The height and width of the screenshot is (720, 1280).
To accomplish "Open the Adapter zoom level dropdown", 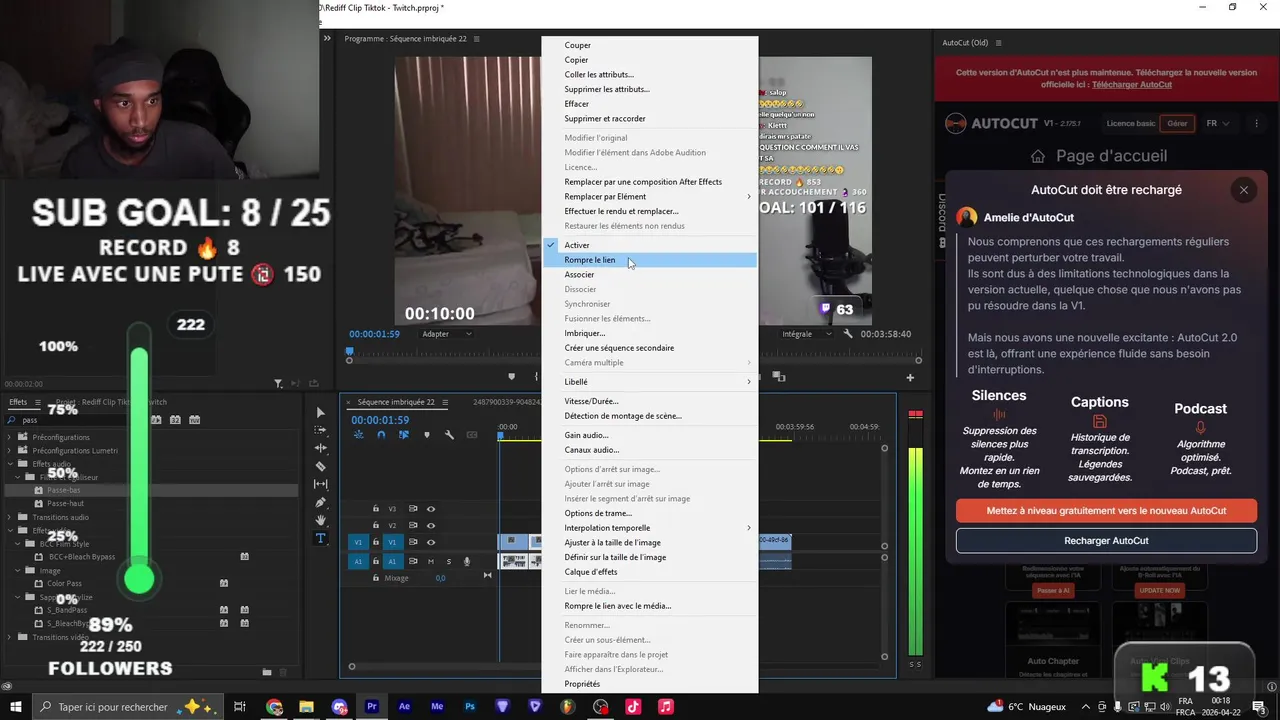I will pos(445,334).
